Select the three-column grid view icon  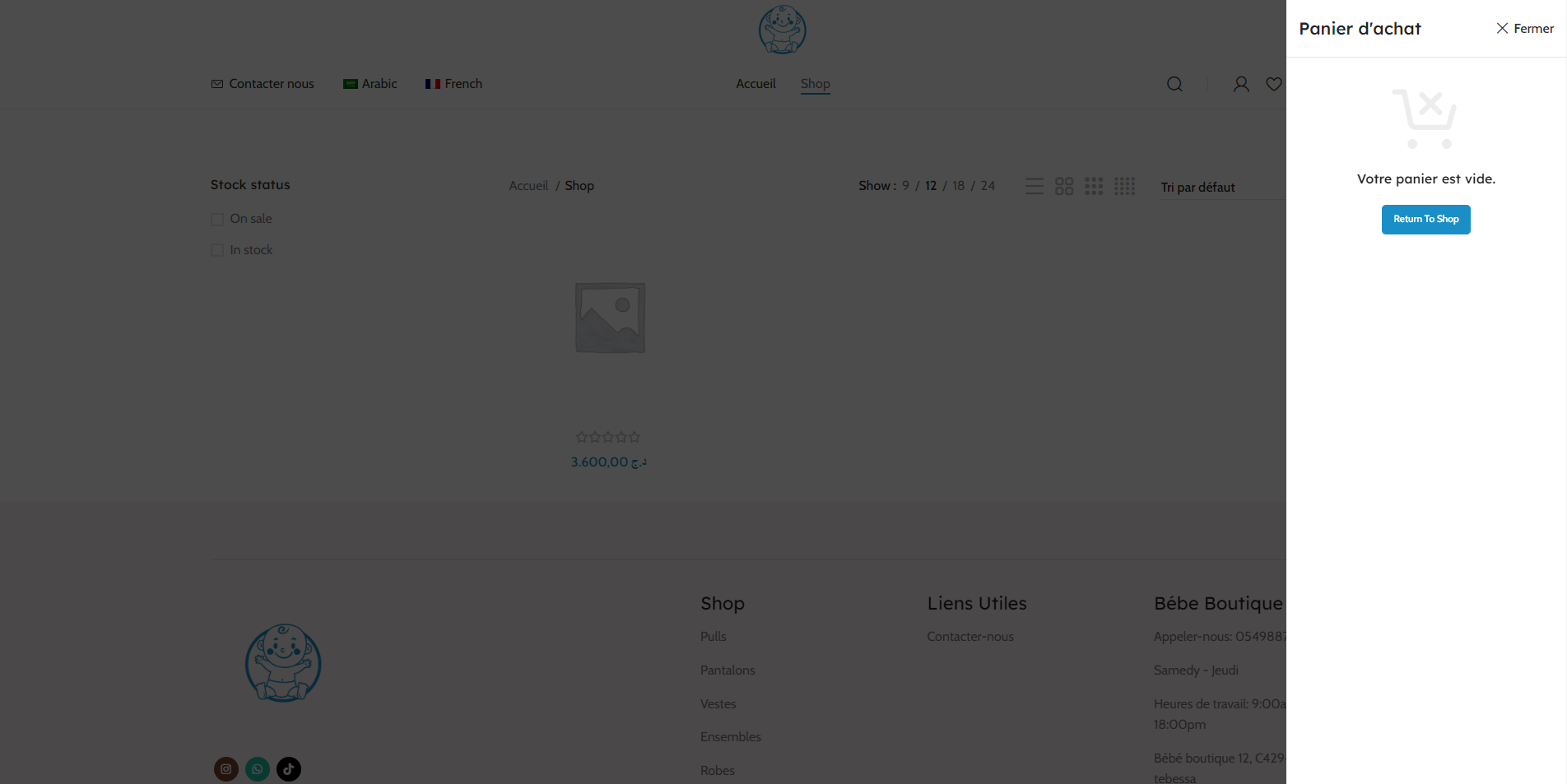coord(1094,187)
